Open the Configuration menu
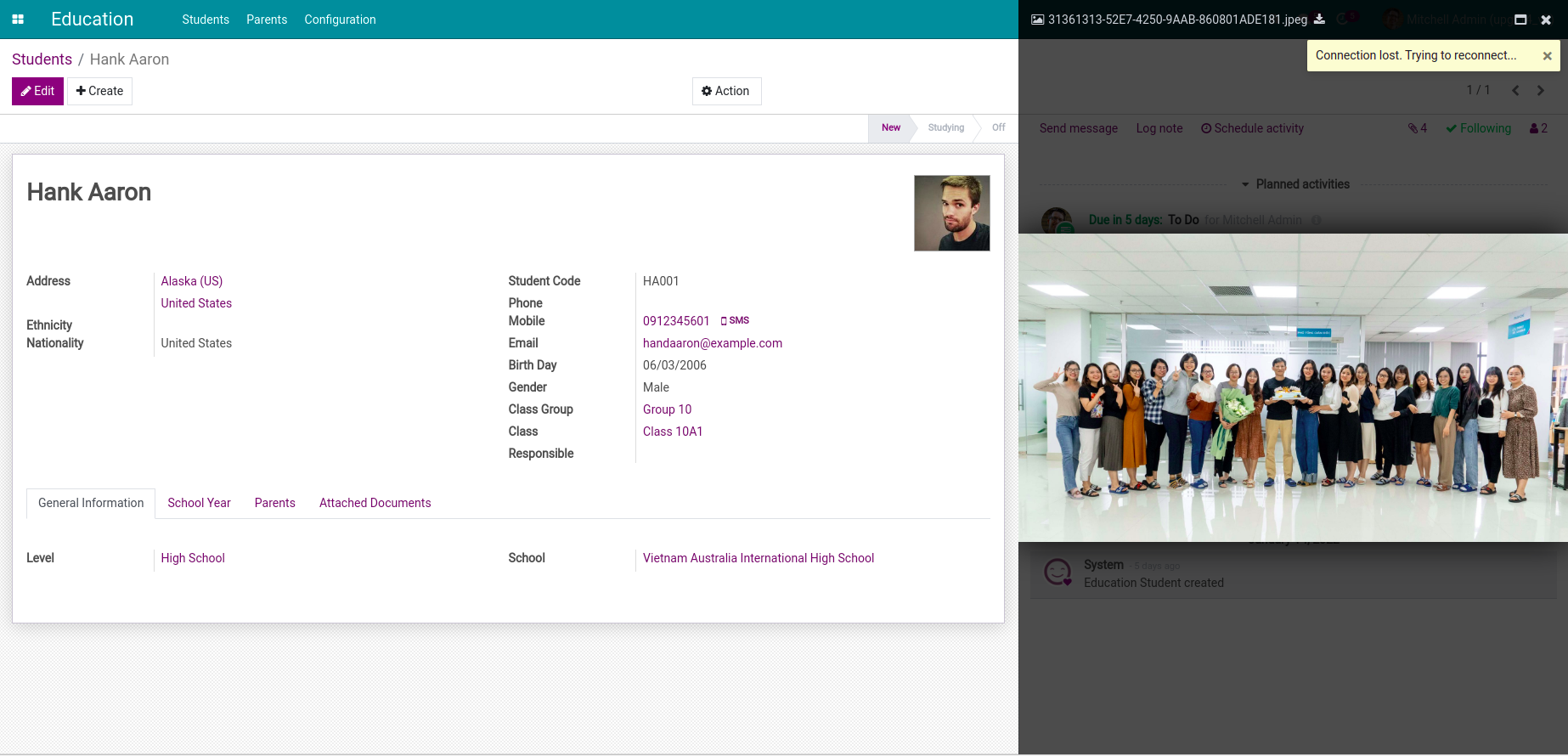Viewport: 1568px width, 756px height. [340, 20]
